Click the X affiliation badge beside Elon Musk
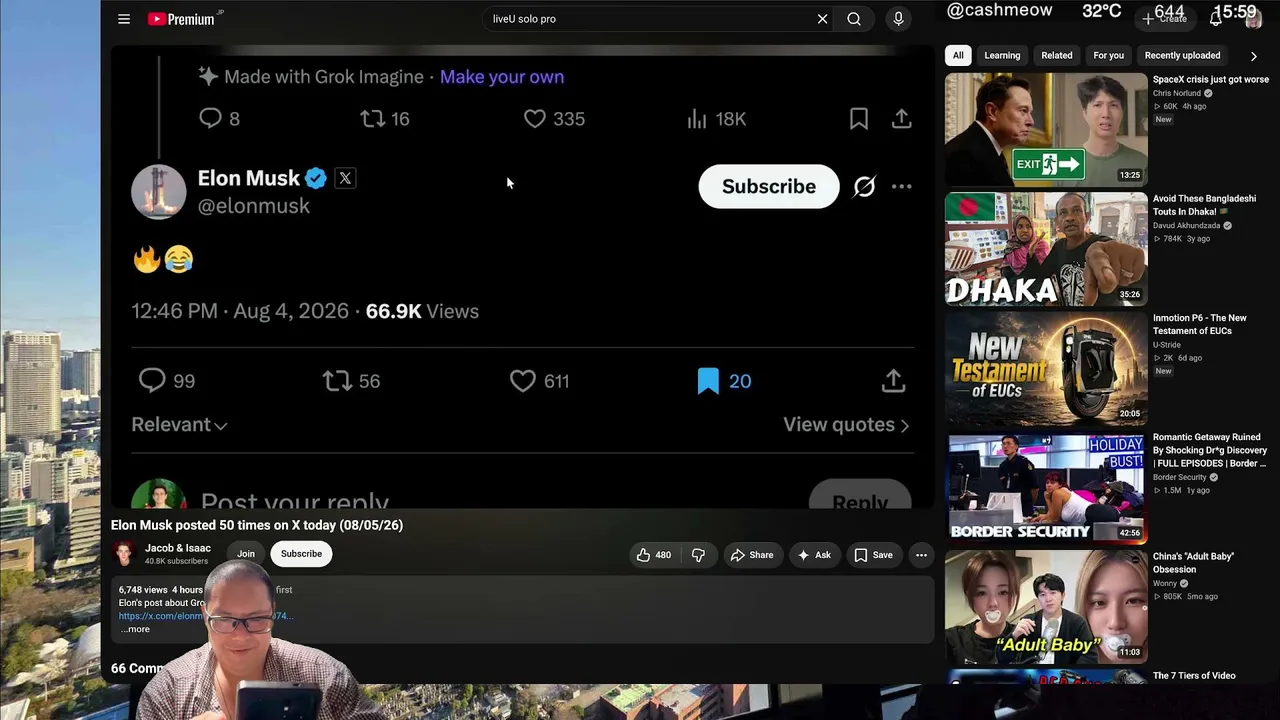 click(345, 178)
